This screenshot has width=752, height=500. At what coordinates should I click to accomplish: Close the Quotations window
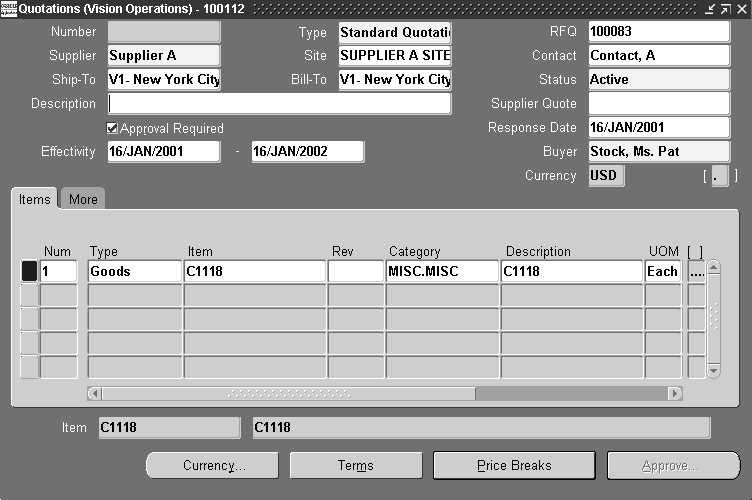[x=741, y=9]
